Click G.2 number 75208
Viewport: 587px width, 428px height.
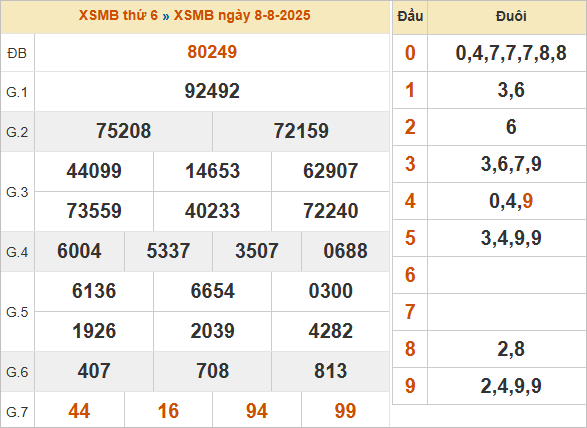[x=124, y=131]
